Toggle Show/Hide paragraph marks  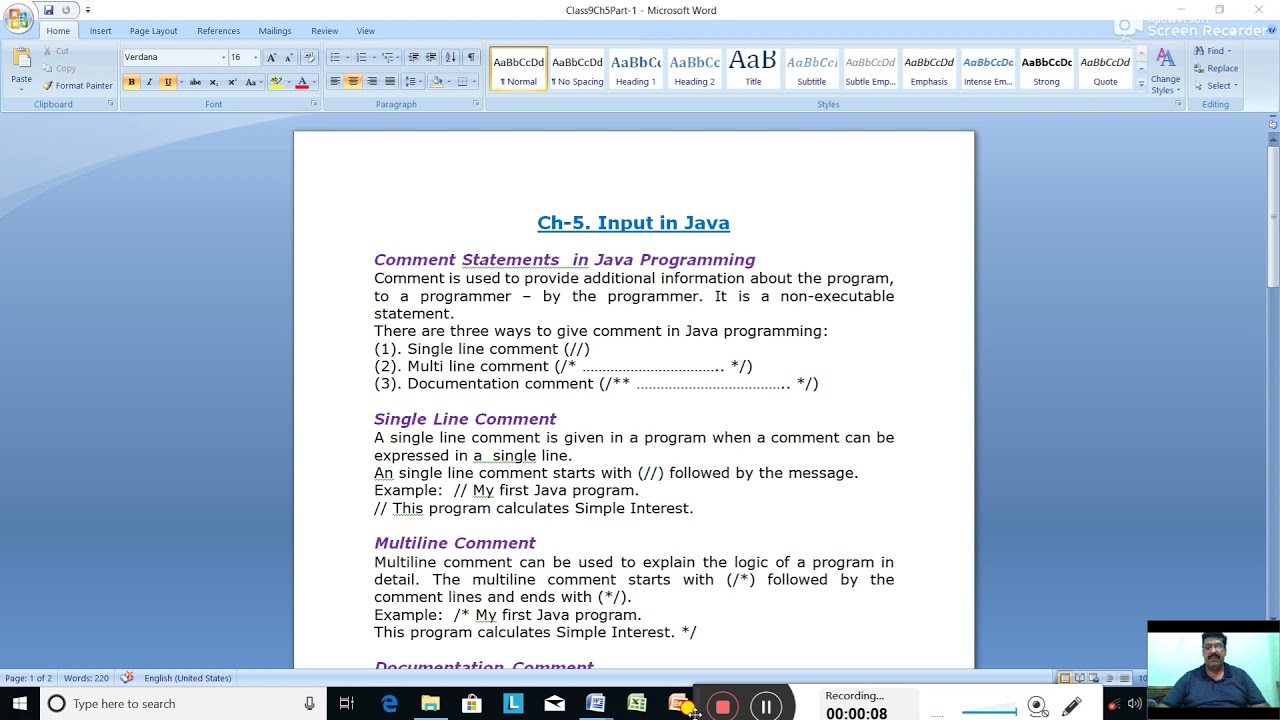pos(472,58)
